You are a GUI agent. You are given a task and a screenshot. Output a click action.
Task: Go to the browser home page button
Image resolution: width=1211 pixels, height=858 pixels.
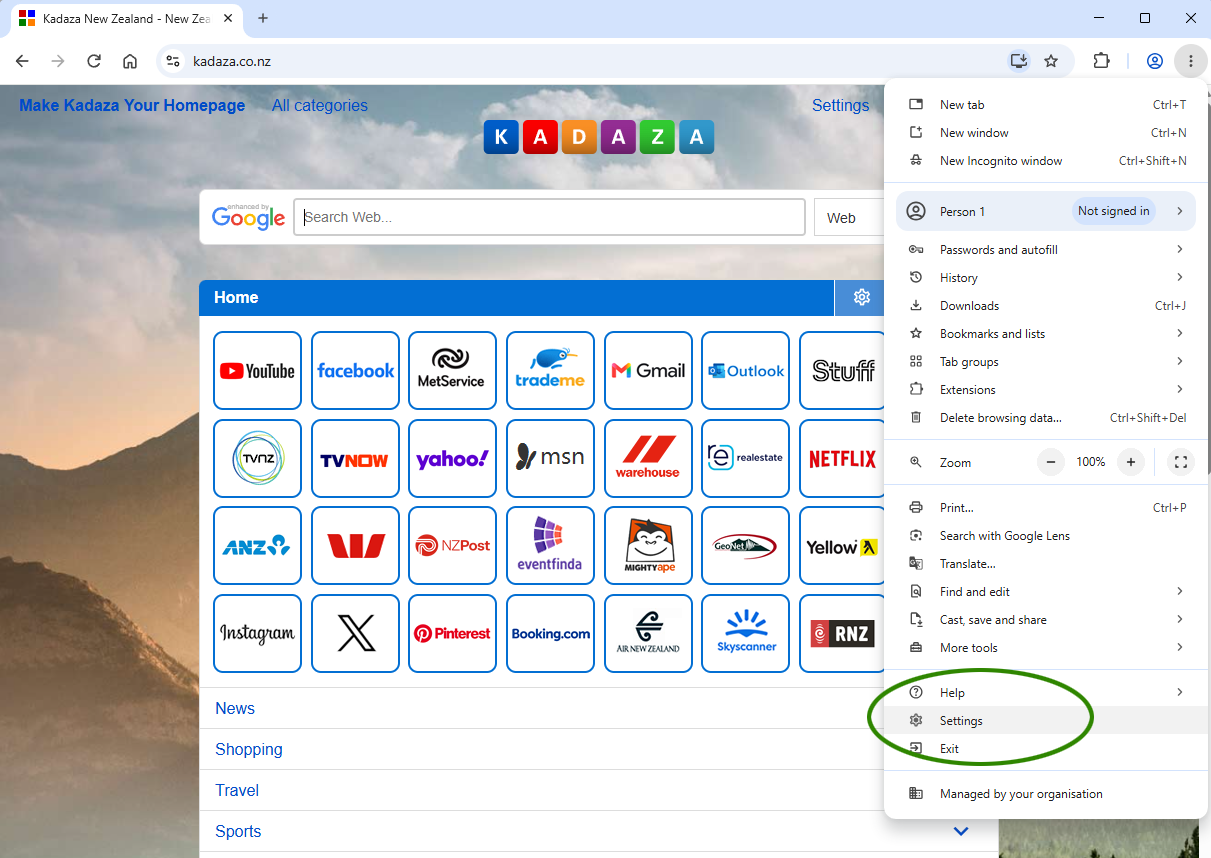tap(130, 61)
